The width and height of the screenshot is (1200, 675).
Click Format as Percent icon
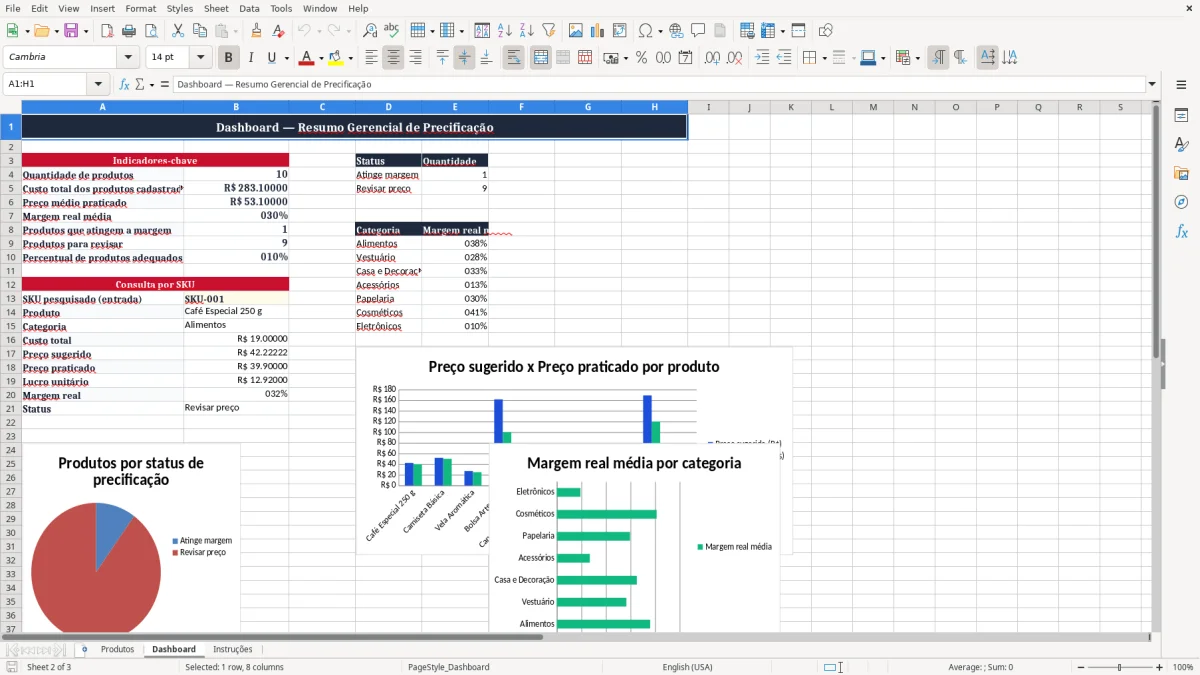(x=641, y=58)
